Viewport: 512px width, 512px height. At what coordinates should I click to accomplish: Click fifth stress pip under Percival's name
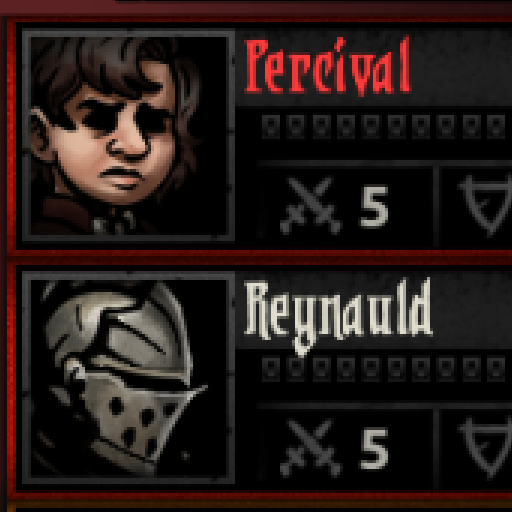coord(371,126)
